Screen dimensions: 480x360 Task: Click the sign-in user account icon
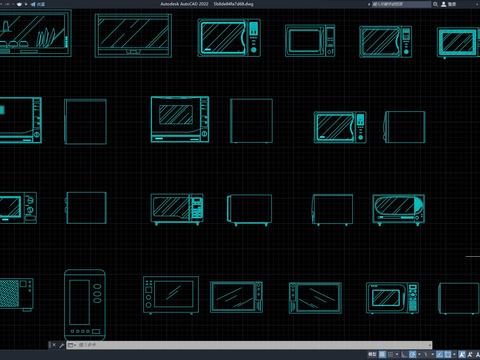[444, 4]
